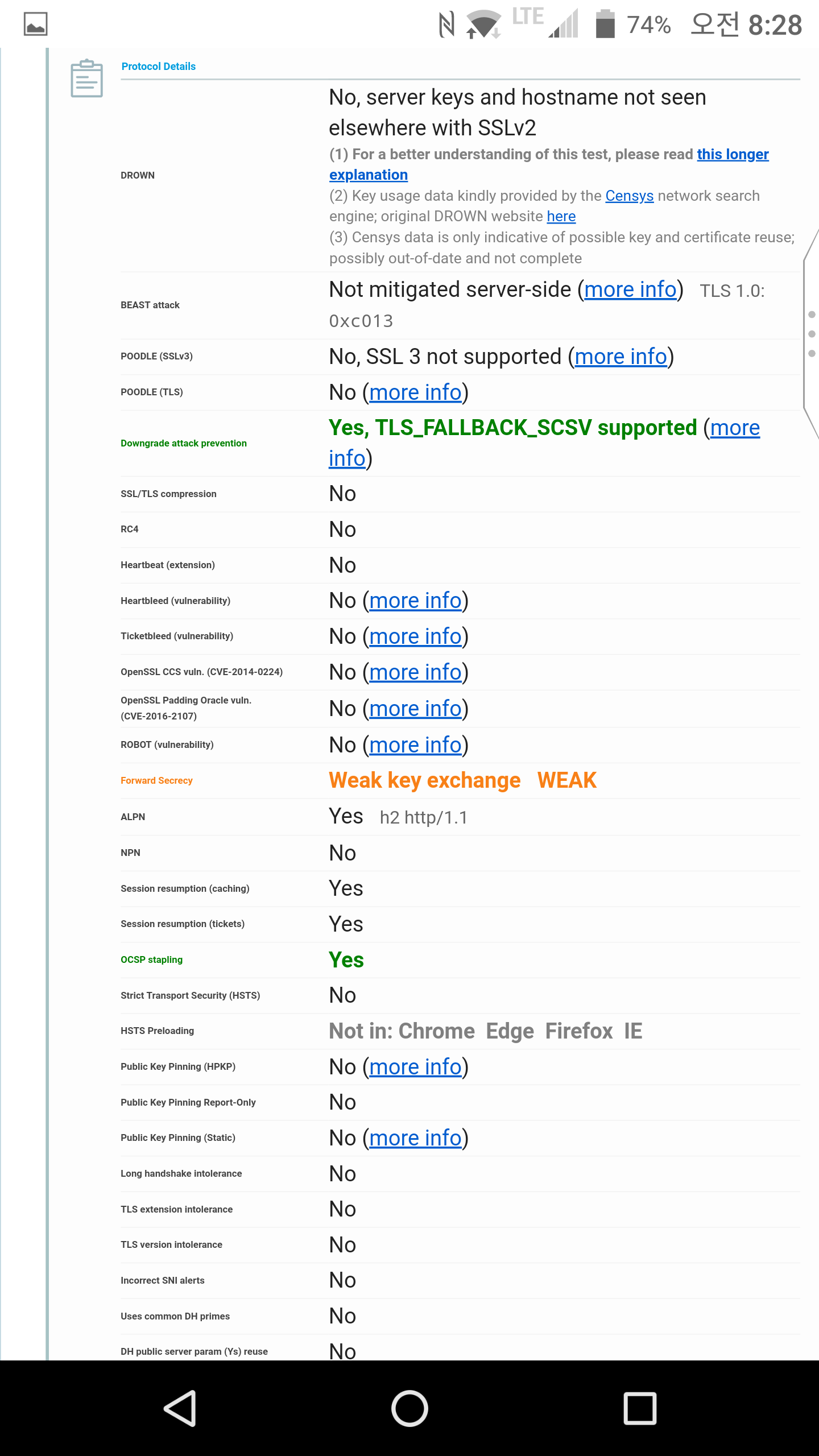The image size is (819, 1456).
Task: Open the side edge panel handle
Action: 812,334
